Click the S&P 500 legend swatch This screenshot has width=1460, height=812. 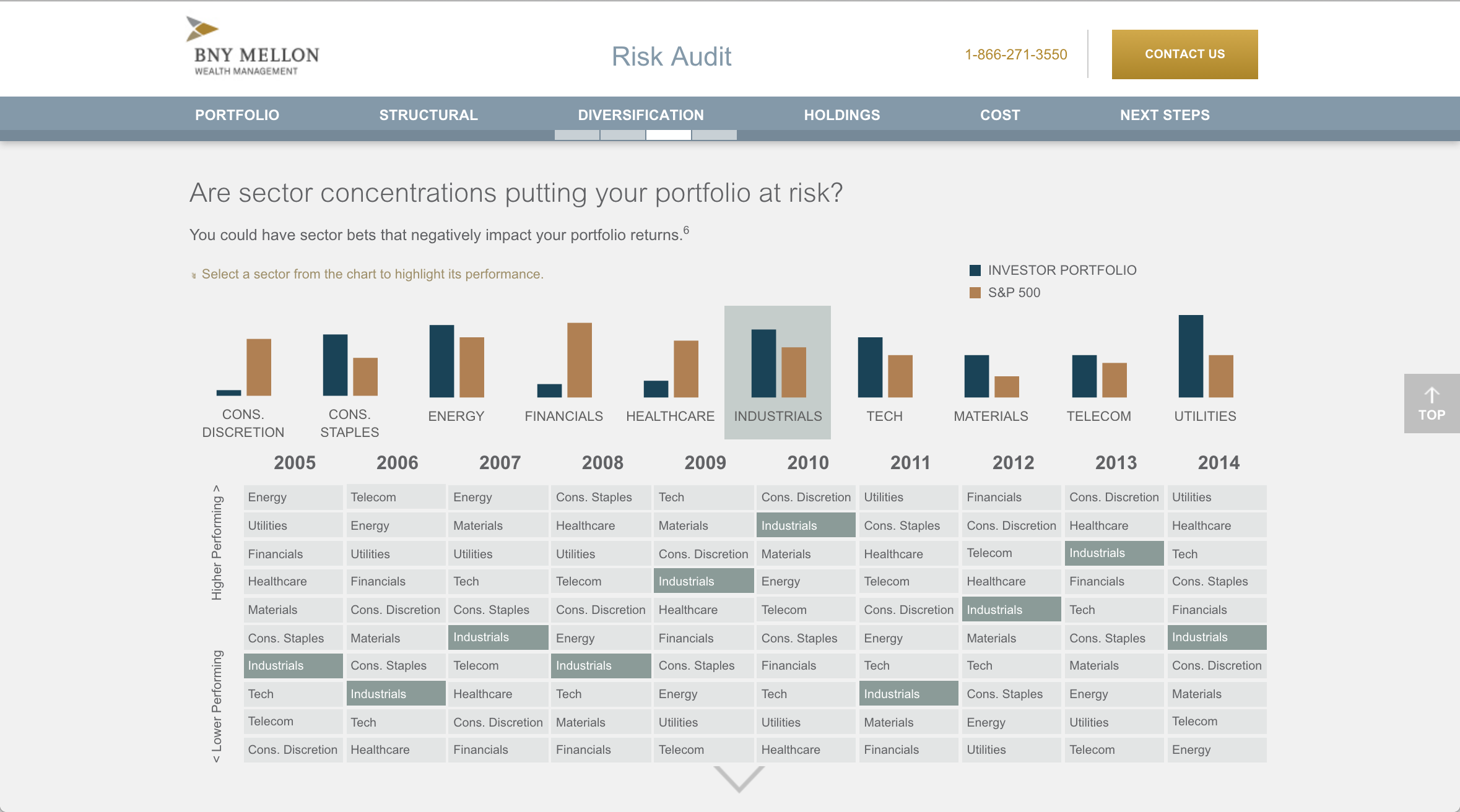975,293
